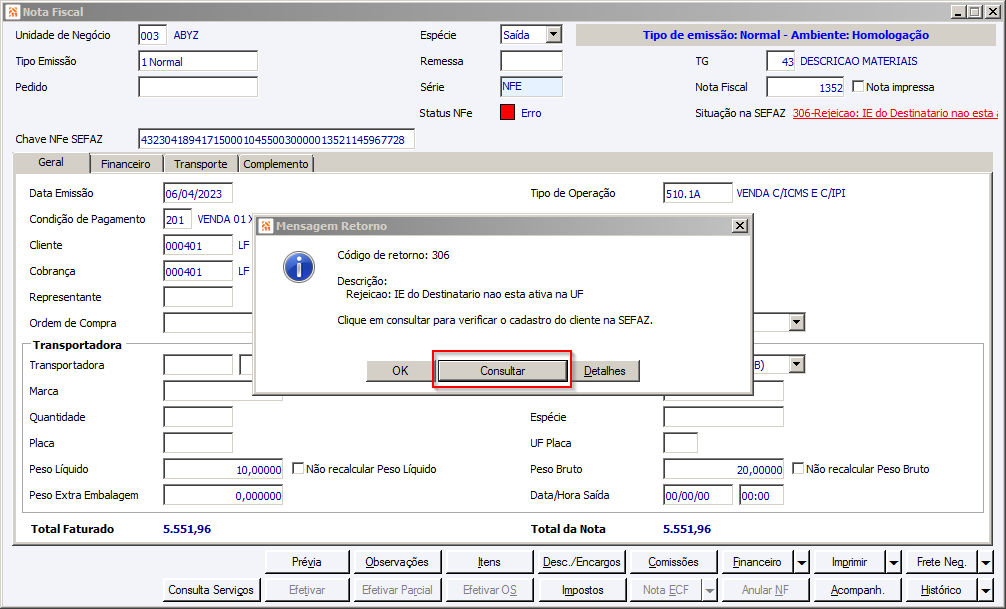Enable Não recalcular Peso Bruto checkbox
This screenshot has width=1006, height=609.
(x=797, y=468)
